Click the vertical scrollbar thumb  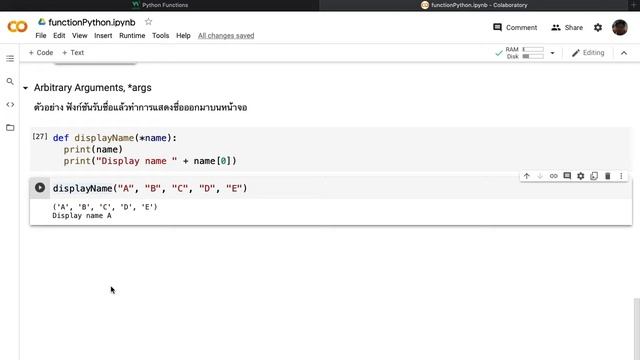coord(636,329)
